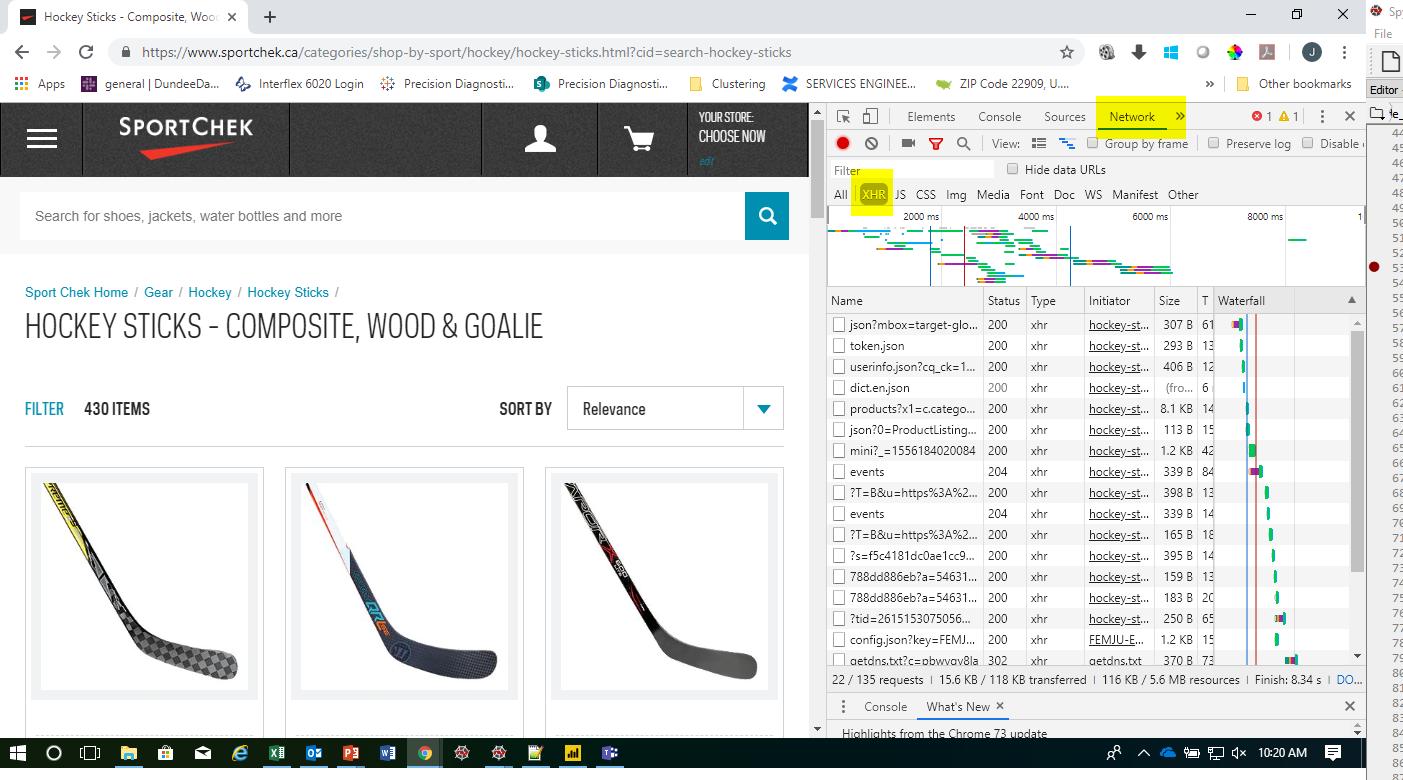Check the Hide data URLs option
The width and height of the screenshot is (1403, 780).
pyautogui.click(x=1013, y=170)
